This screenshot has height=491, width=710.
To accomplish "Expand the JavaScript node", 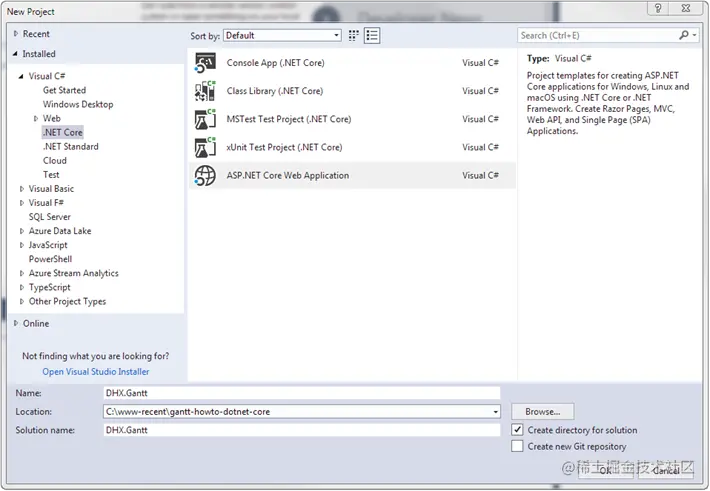I will coord(21,245).
